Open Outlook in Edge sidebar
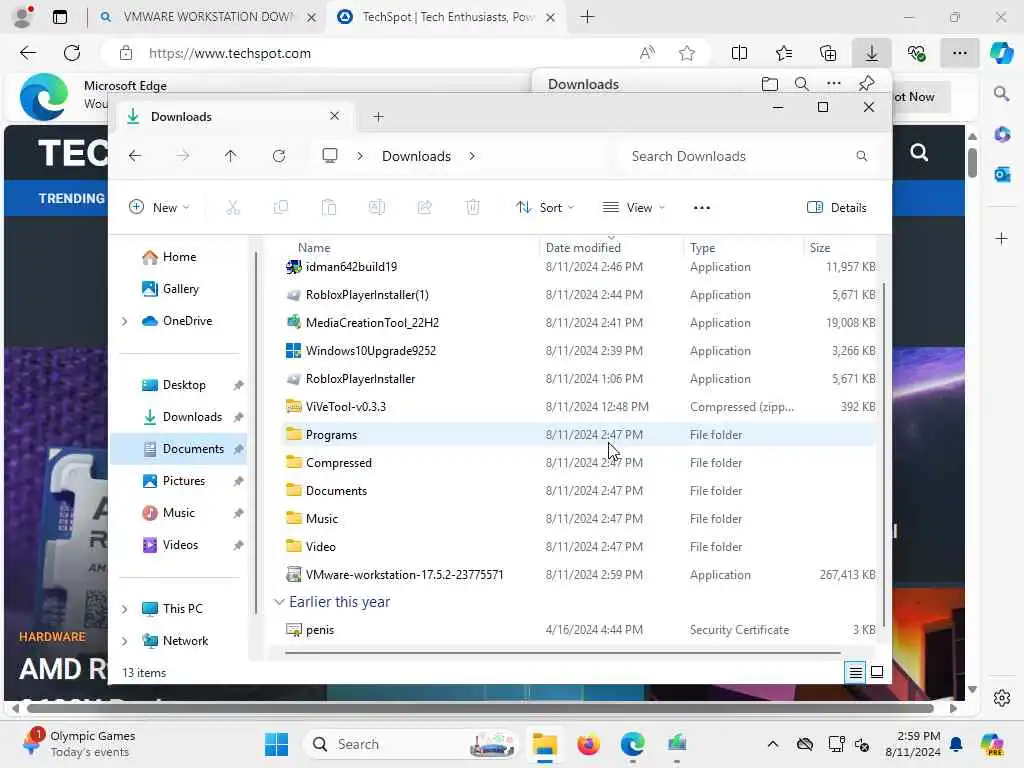The height and width of the screenshot is (768, 1024). click(1002, 174)
